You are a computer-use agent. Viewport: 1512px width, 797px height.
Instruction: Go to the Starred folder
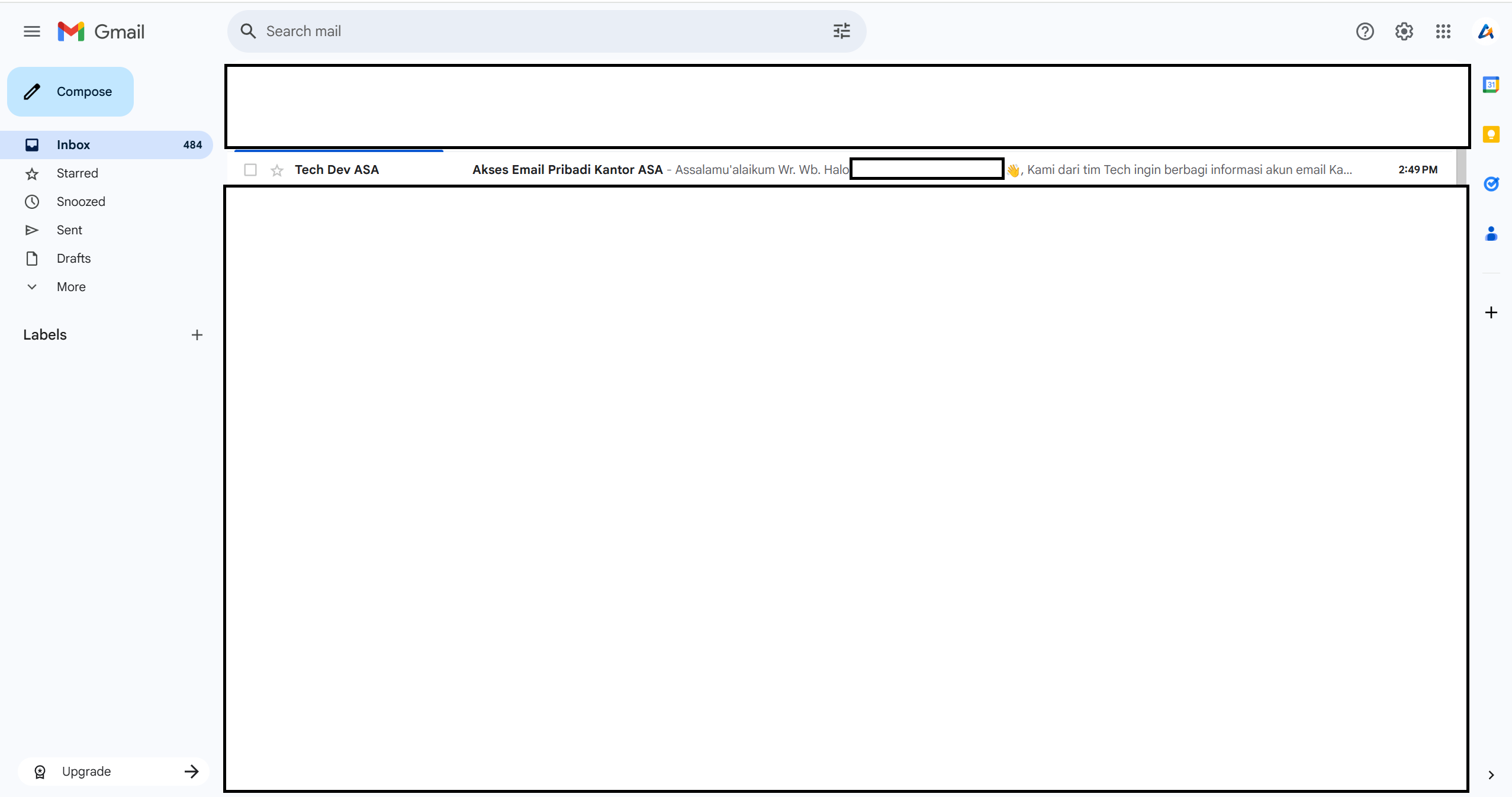pos(77,173)
